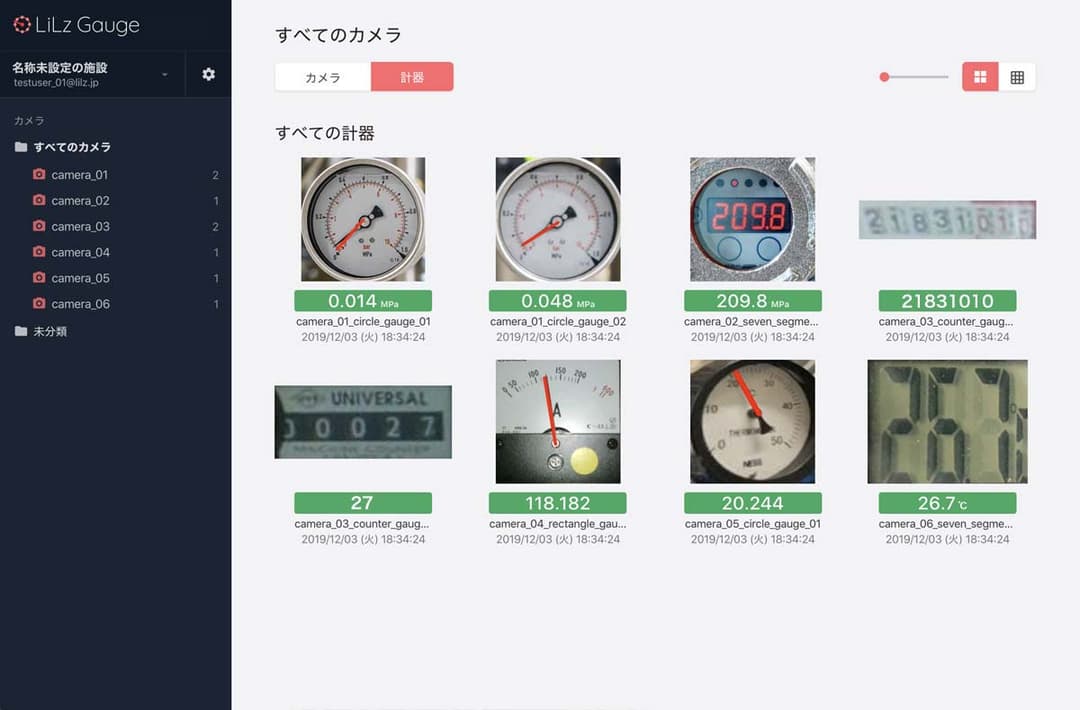This screenshot has height=710, width=1080.
Task: Click the camera_01 camera icon
Action: tap(39, 175)
